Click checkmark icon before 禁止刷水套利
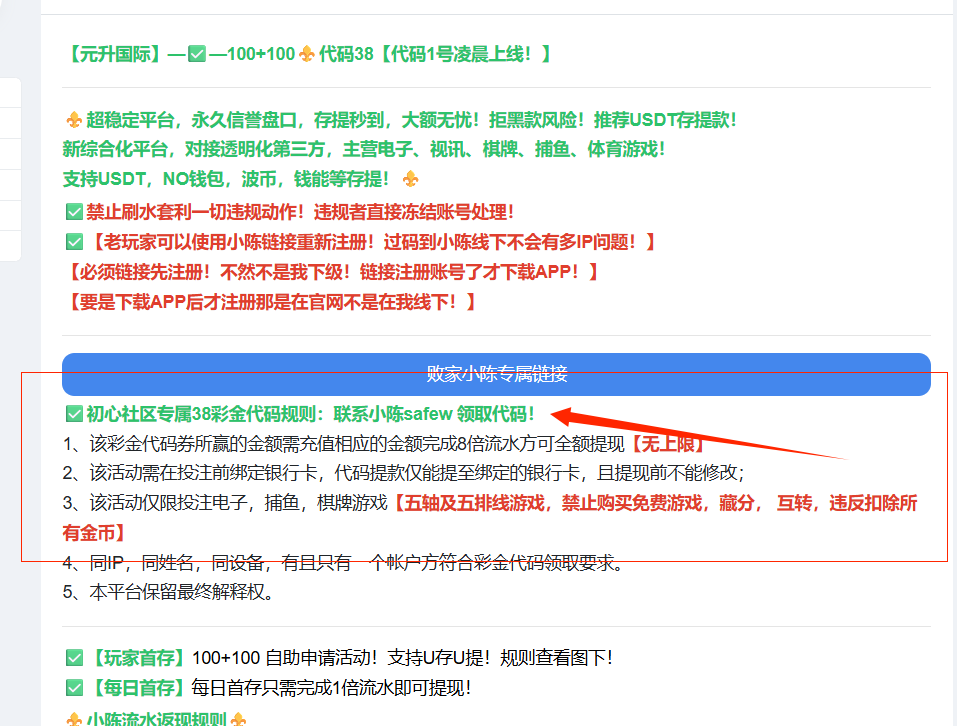Image resolution: width=957 pixels, height=726 pixels. (73, 212)
